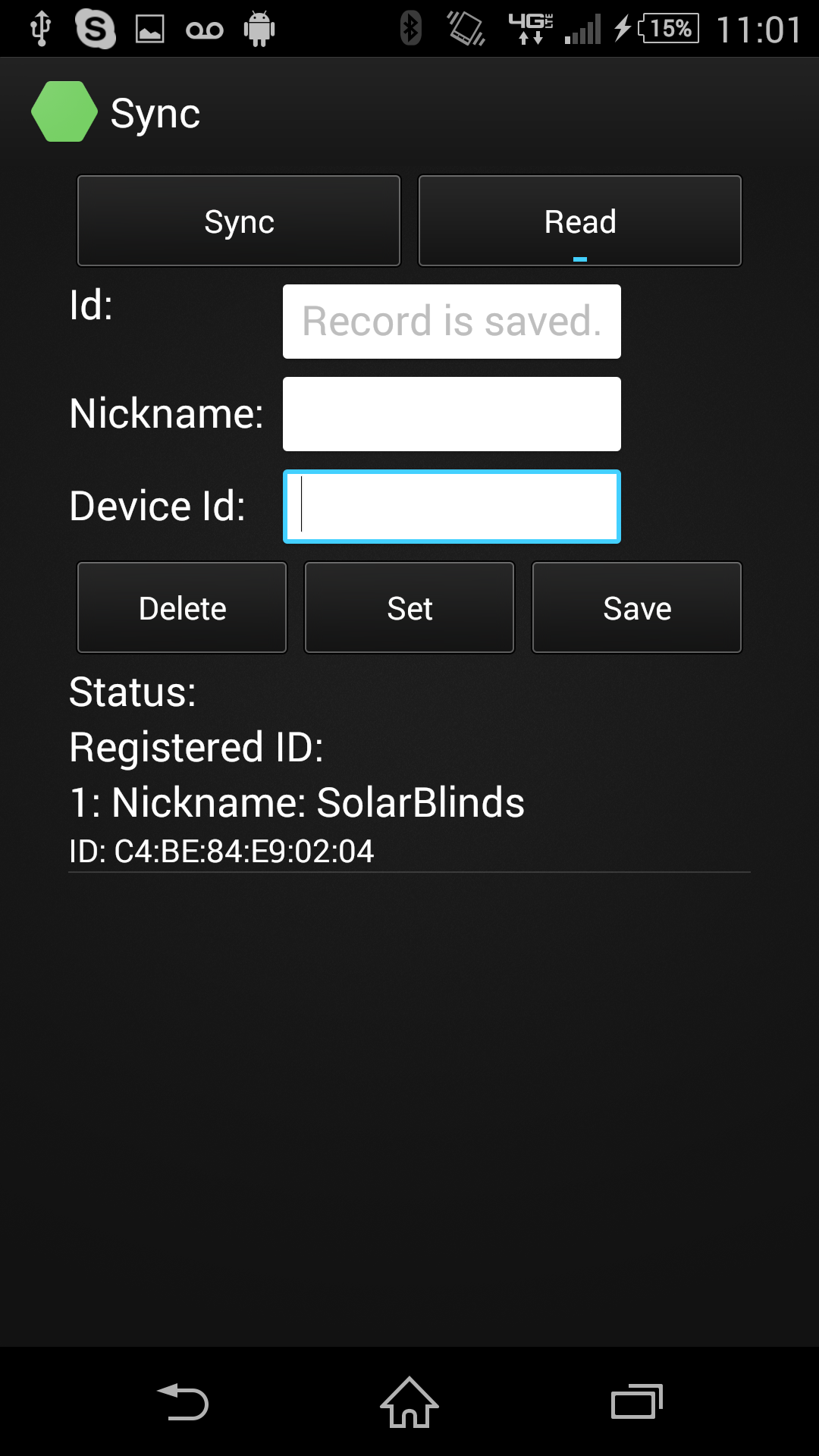Open the picture notification icon
The width and height of the screenshot is (819, 1456).
pos(150,30)
